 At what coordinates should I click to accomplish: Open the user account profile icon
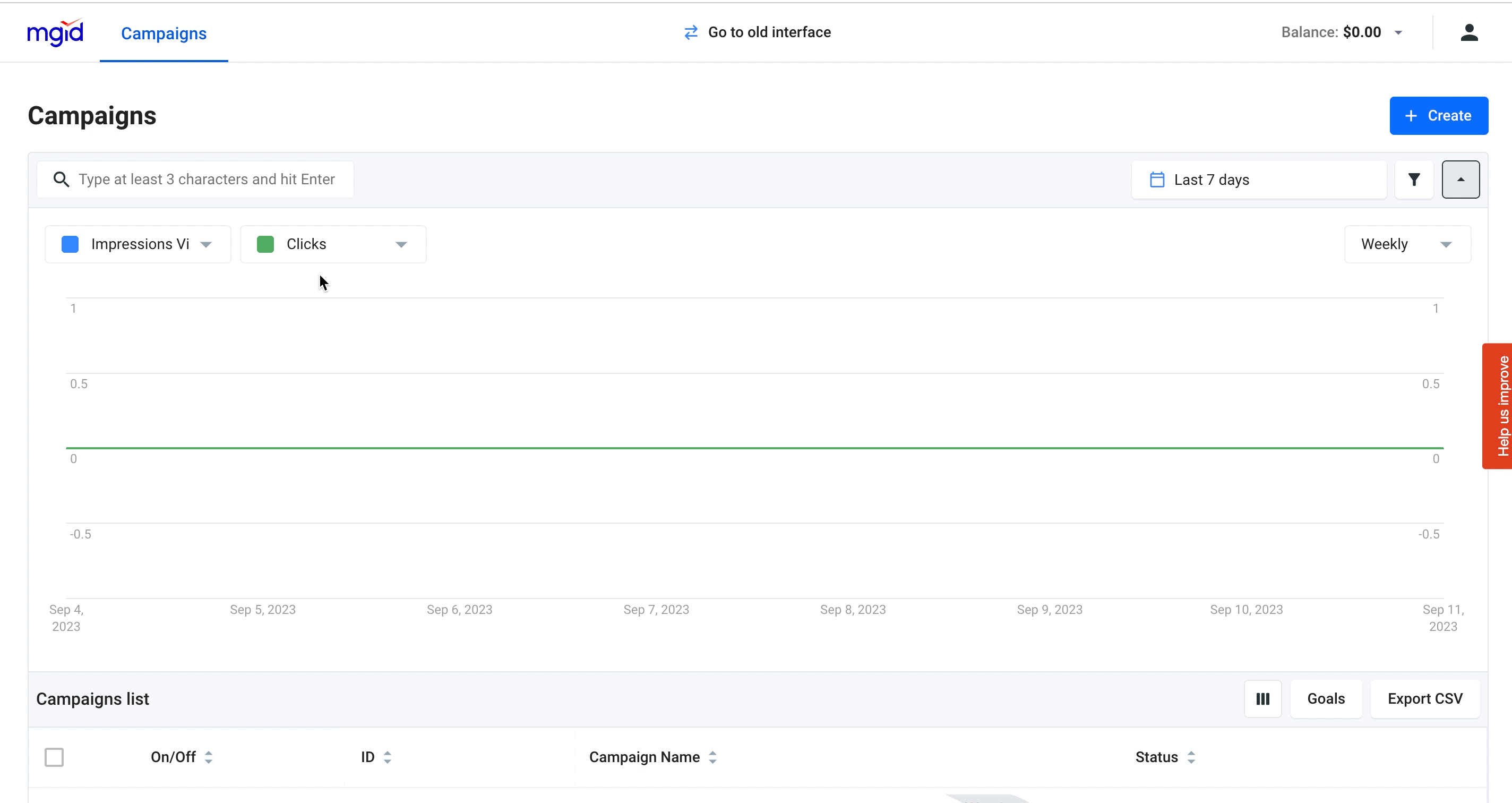pyautogui.click(x=1468, y=33)
